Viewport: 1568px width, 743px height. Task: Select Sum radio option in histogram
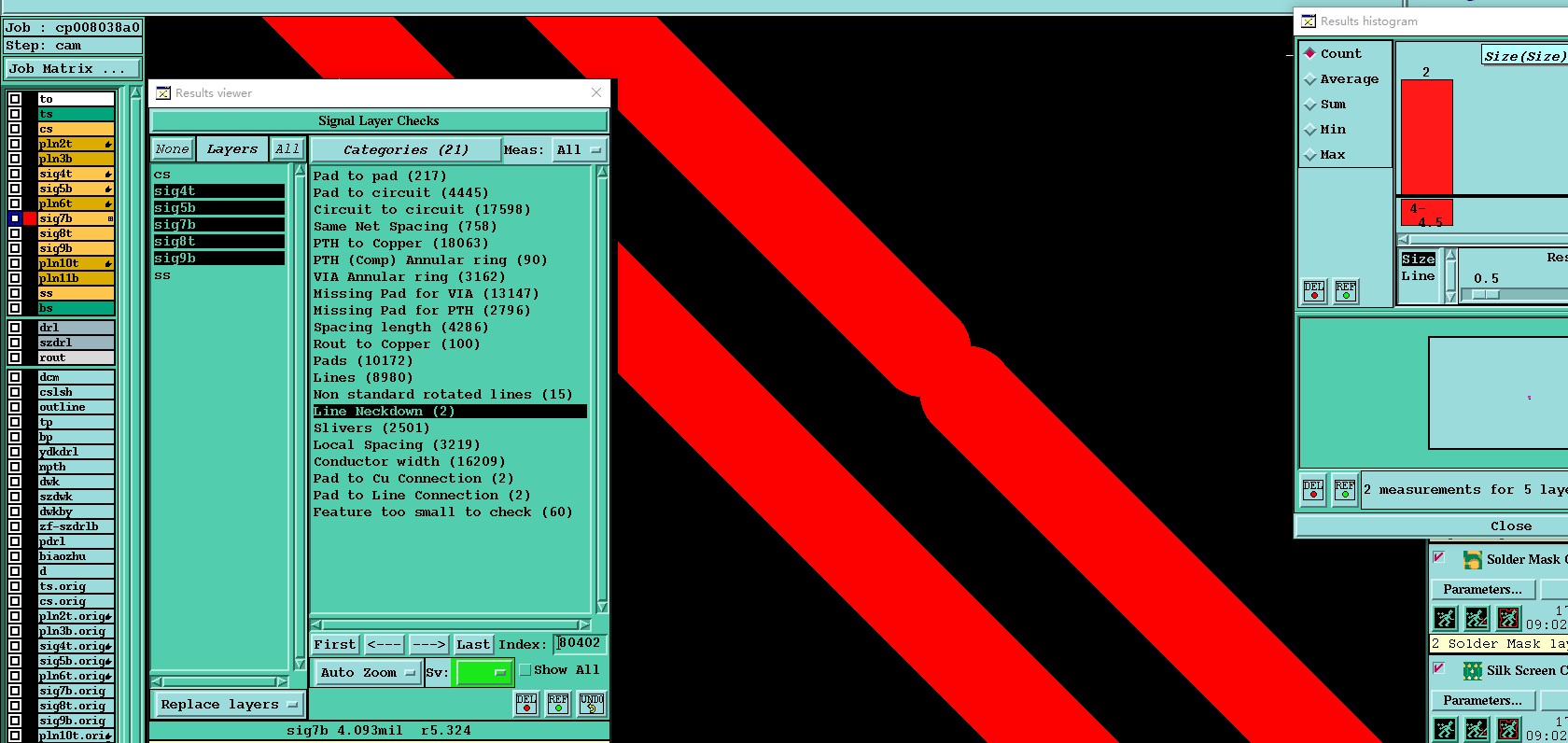click(x=1310, y=105)
